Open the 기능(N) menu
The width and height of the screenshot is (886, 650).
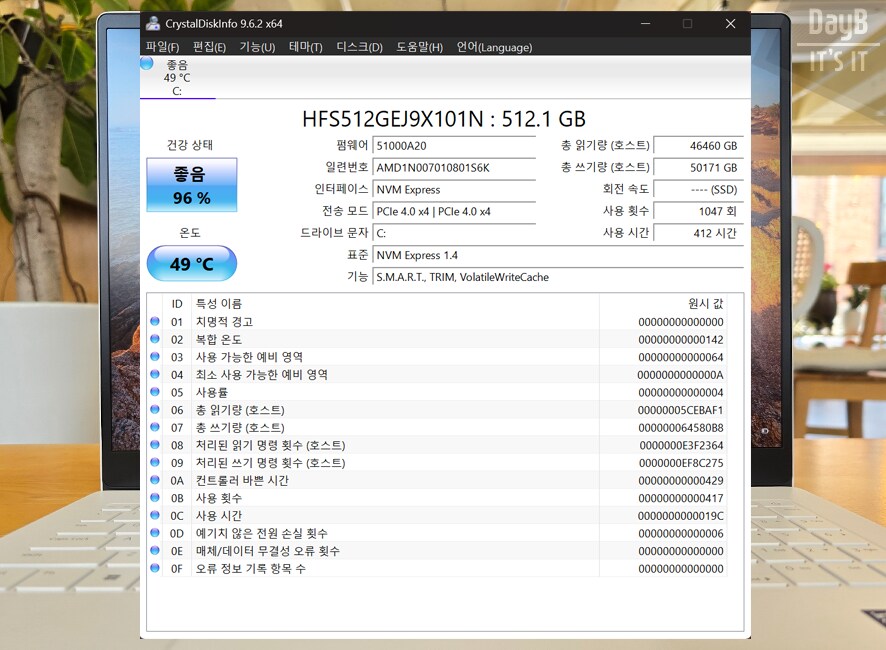pyautogui.click(x=255, y=46)
